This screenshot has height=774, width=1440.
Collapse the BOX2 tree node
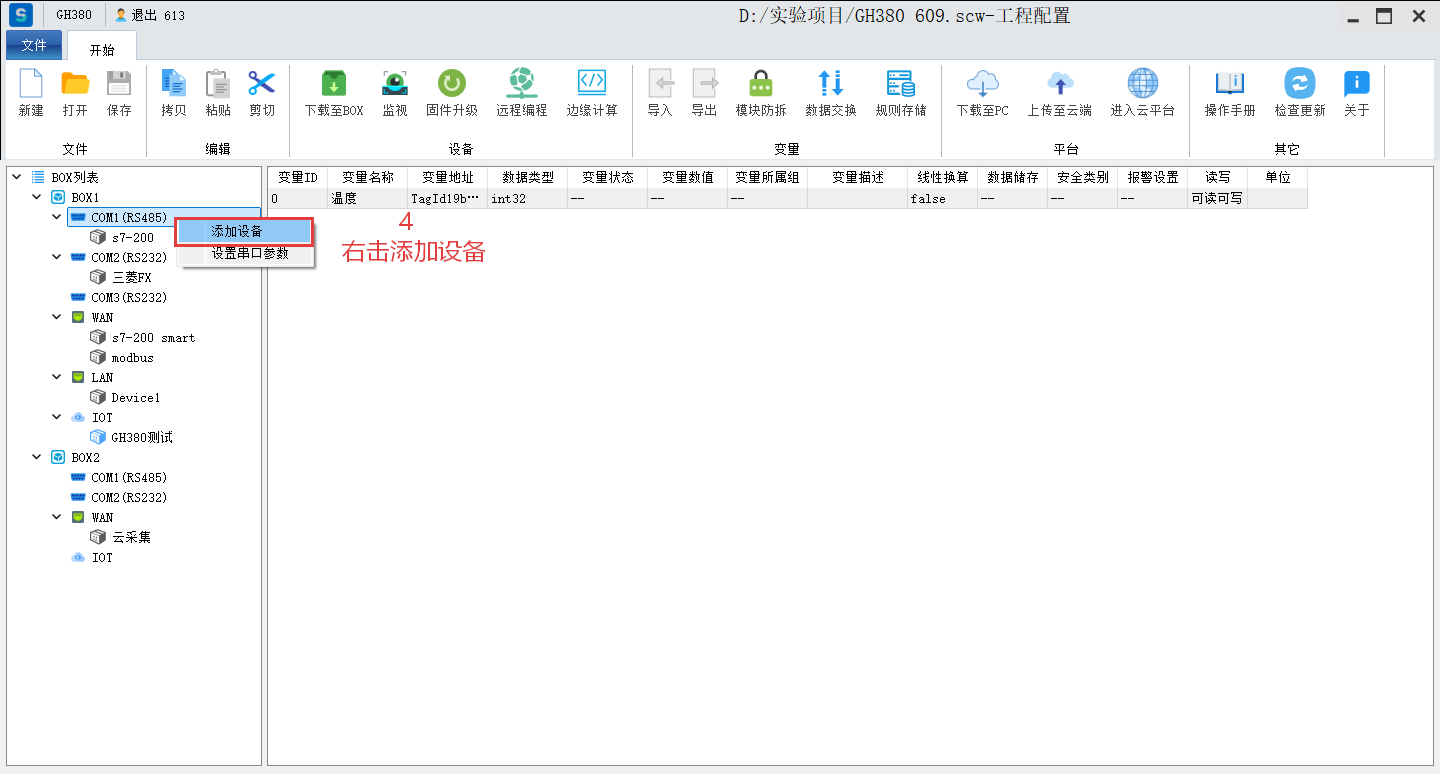coord(36,457)
